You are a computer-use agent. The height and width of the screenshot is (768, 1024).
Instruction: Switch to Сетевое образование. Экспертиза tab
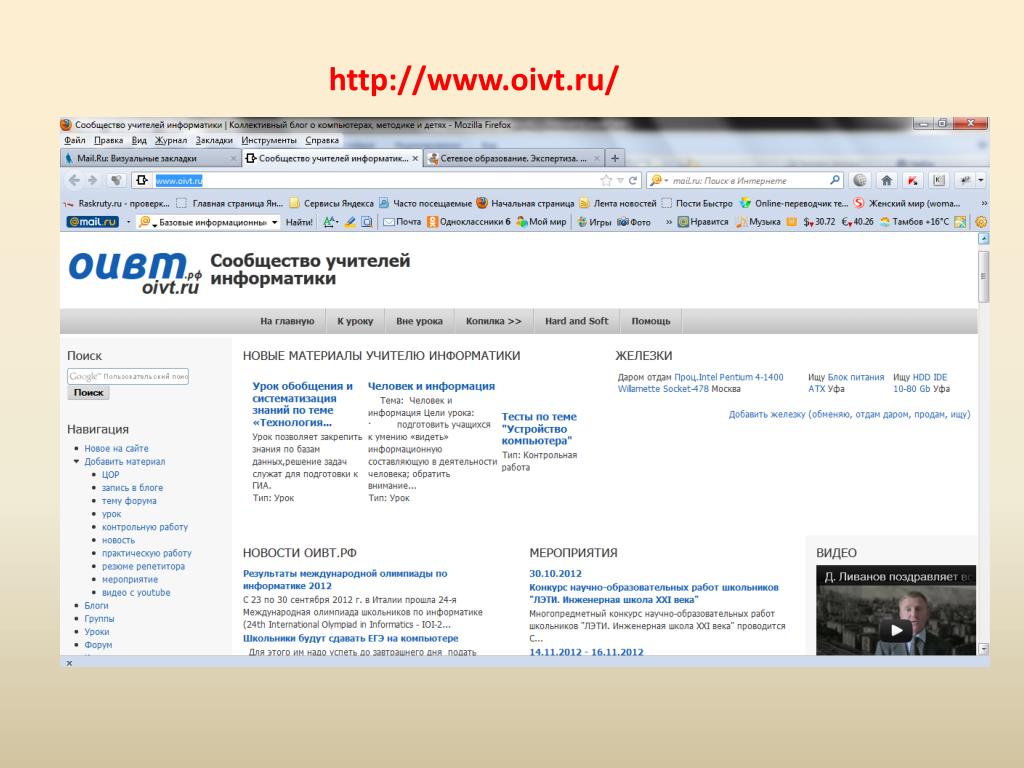(x=513, y=158)
